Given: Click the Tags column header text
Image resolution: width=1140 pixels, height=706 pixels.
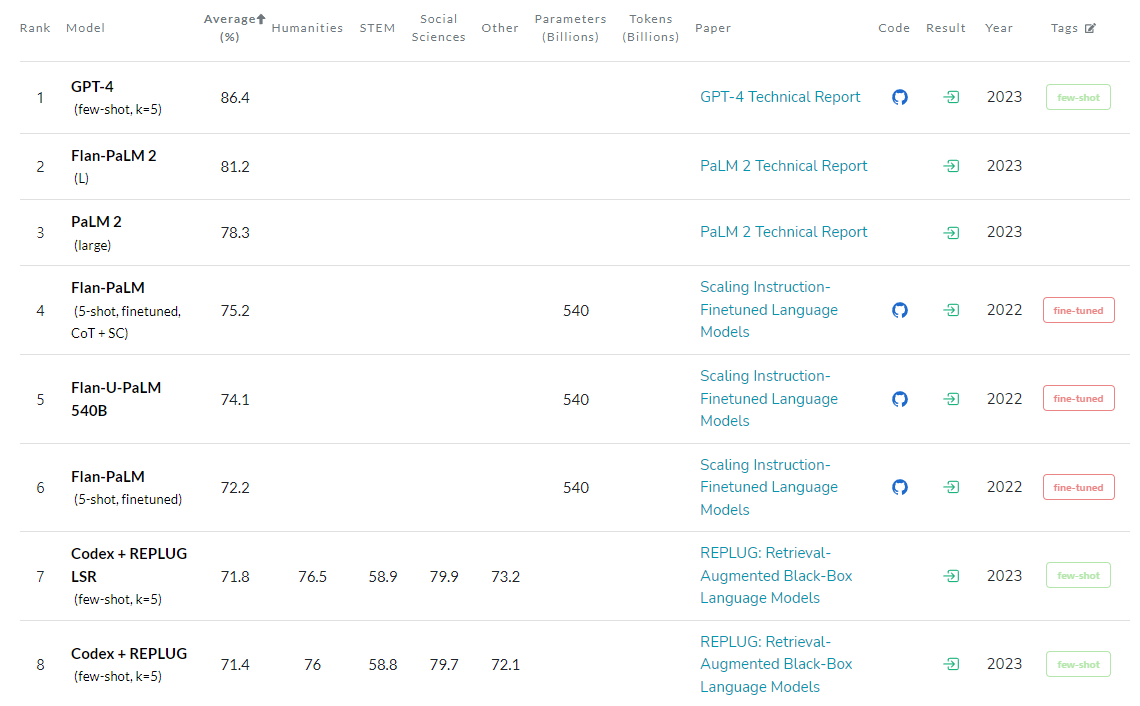Looking at the screenshot, I should pyautogui.click(x=1064, y=28).
